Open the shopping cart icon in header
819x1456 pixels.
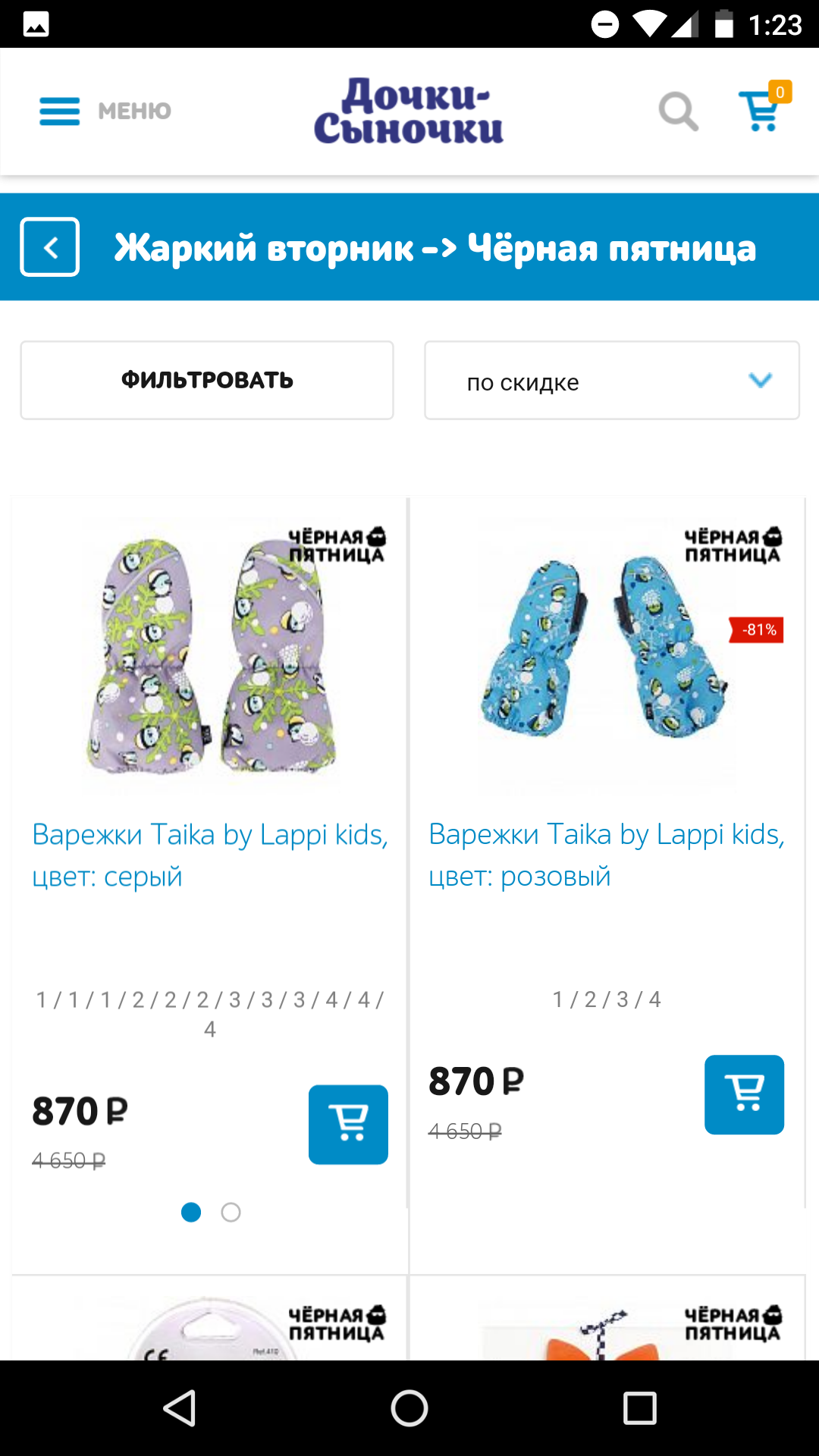[x=761, y=110]
